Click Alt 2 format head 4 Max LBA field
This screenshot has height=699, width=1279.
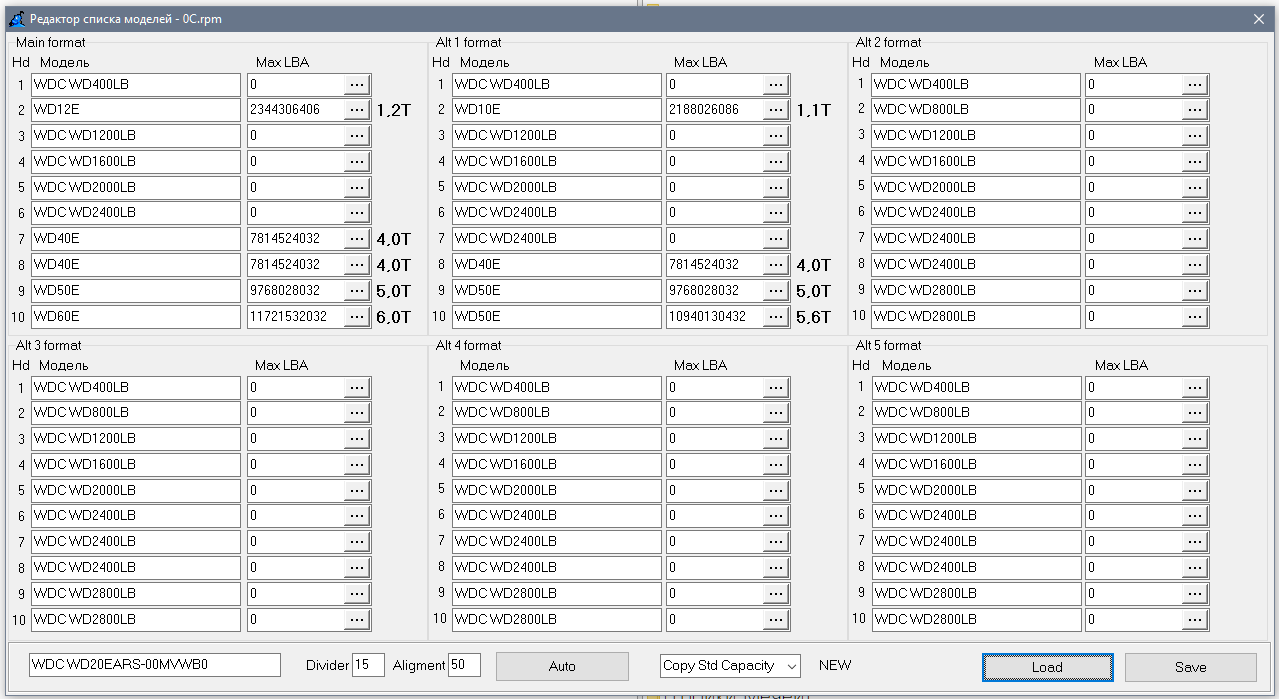pyautogui.click(x=1134, y=161)
